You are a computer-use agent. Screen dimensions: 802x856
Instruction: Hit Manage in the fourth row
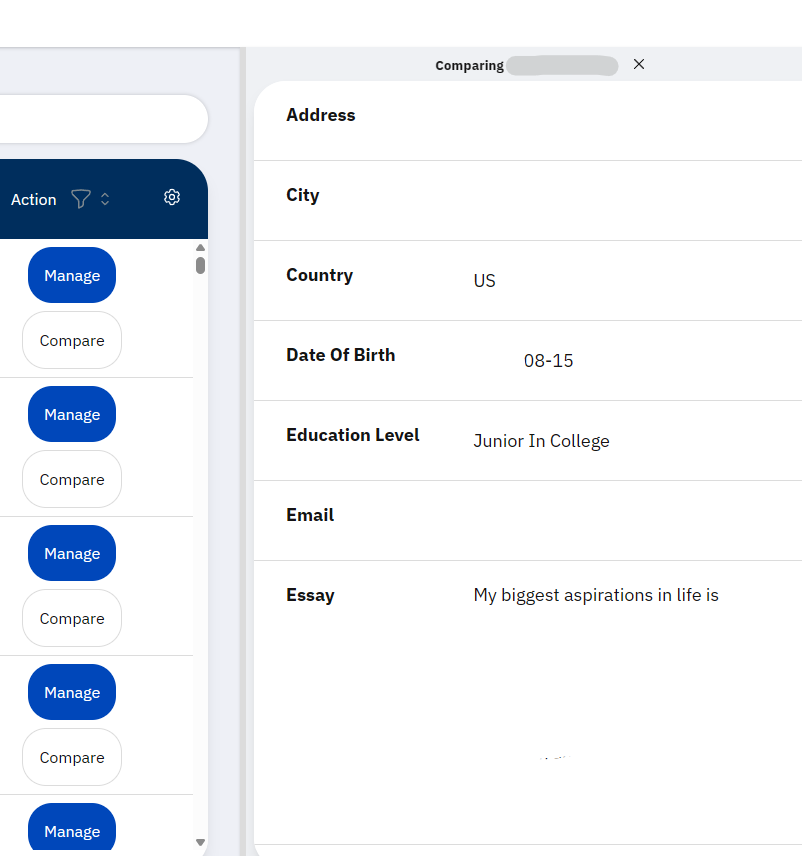click(x=72, y=693)
